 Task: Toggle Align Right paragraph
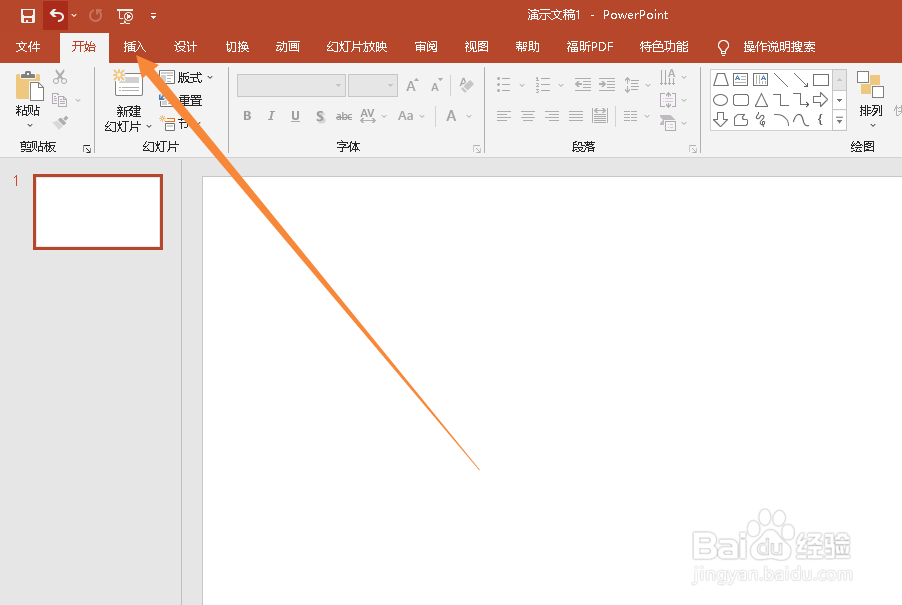(552, 116)
